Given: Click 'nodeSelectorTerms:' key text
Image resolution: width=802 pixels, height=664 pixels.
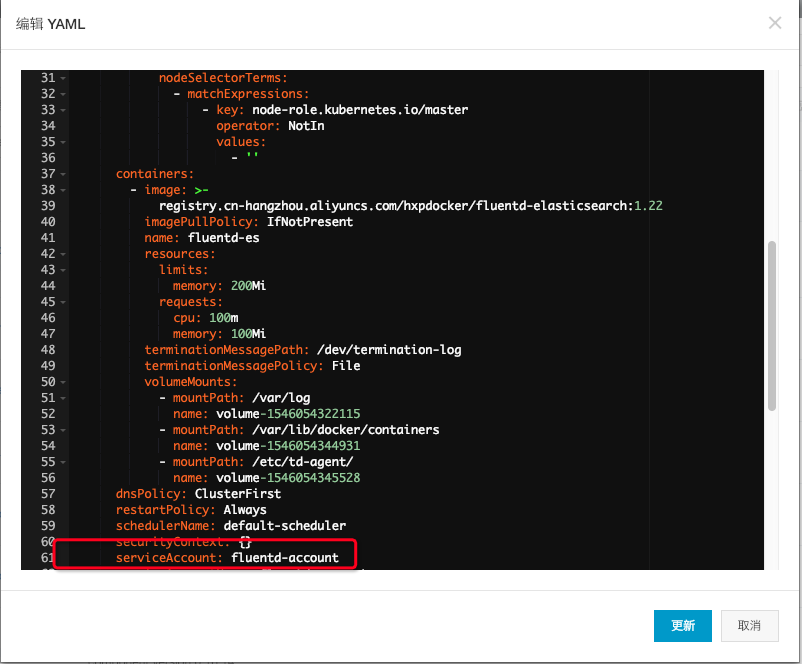Looking at the screenshot, I should (223, 78).
